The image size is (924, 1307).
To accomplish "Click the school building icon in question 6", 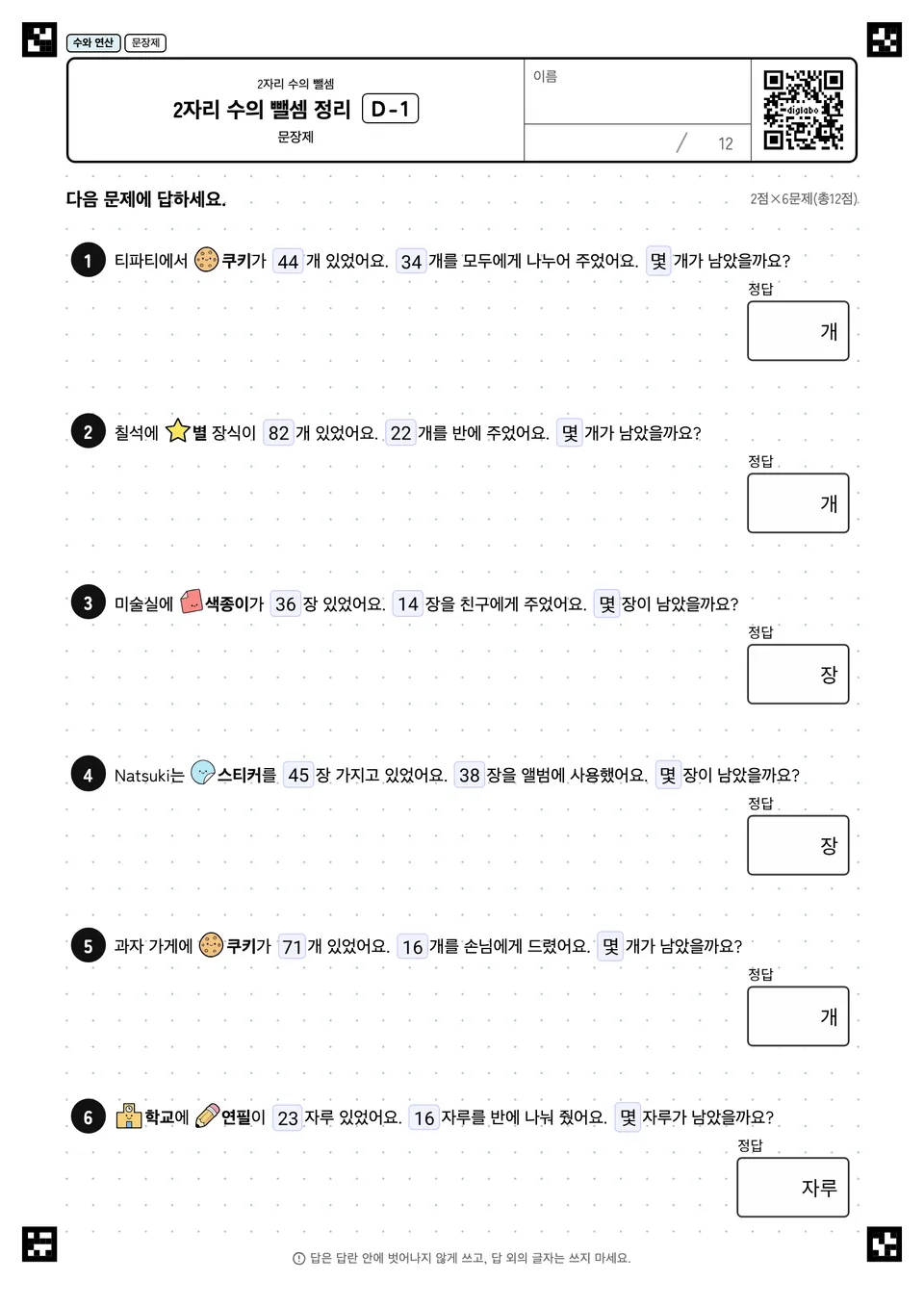I will (x=129, y=1116).
